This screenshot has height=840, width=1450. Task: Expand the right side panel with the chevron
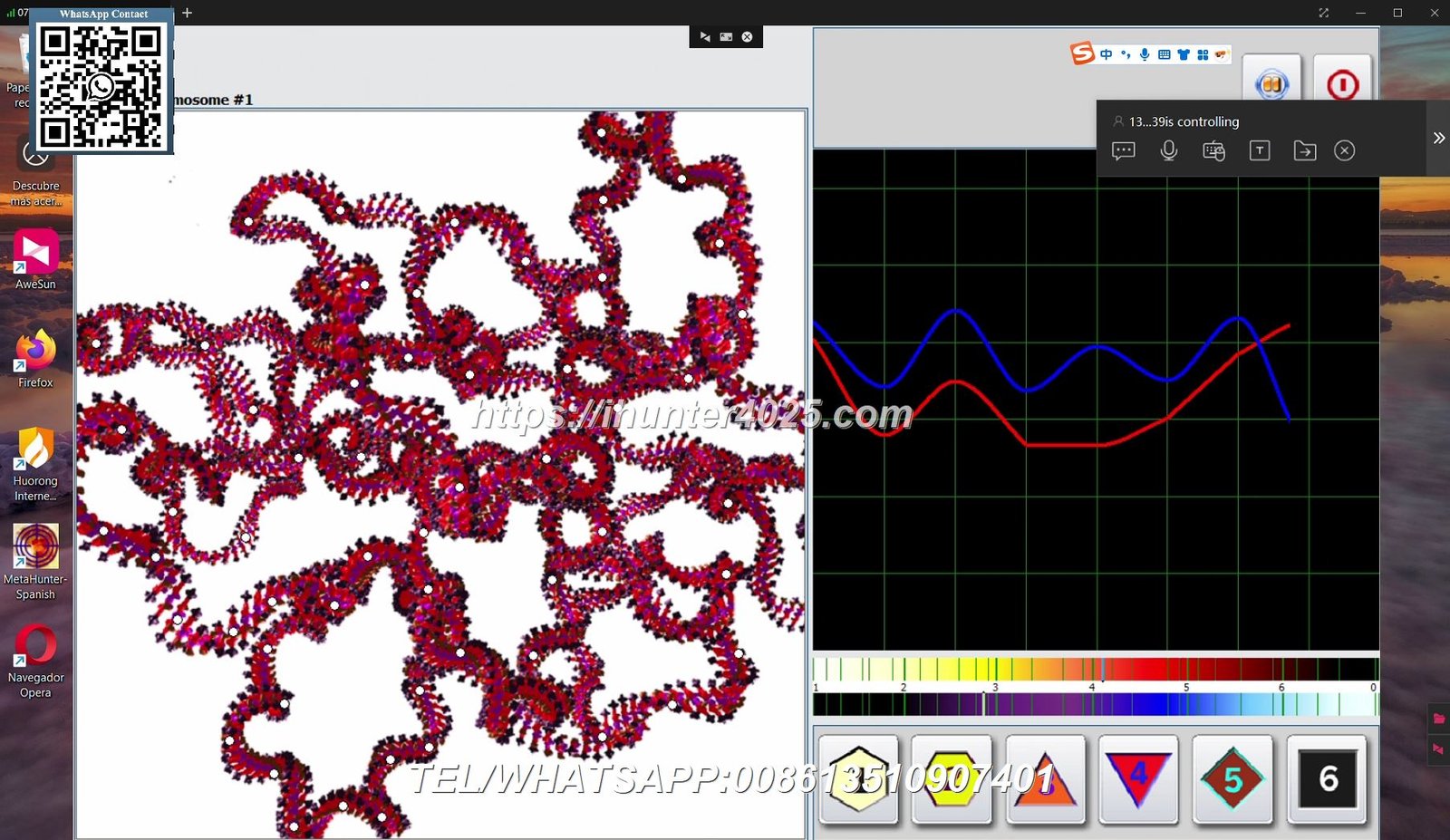click(1439, 138)
